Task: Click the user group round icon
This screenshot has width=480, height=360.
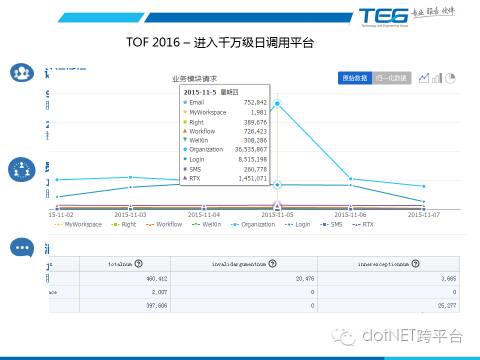Action: coord(22,72)
